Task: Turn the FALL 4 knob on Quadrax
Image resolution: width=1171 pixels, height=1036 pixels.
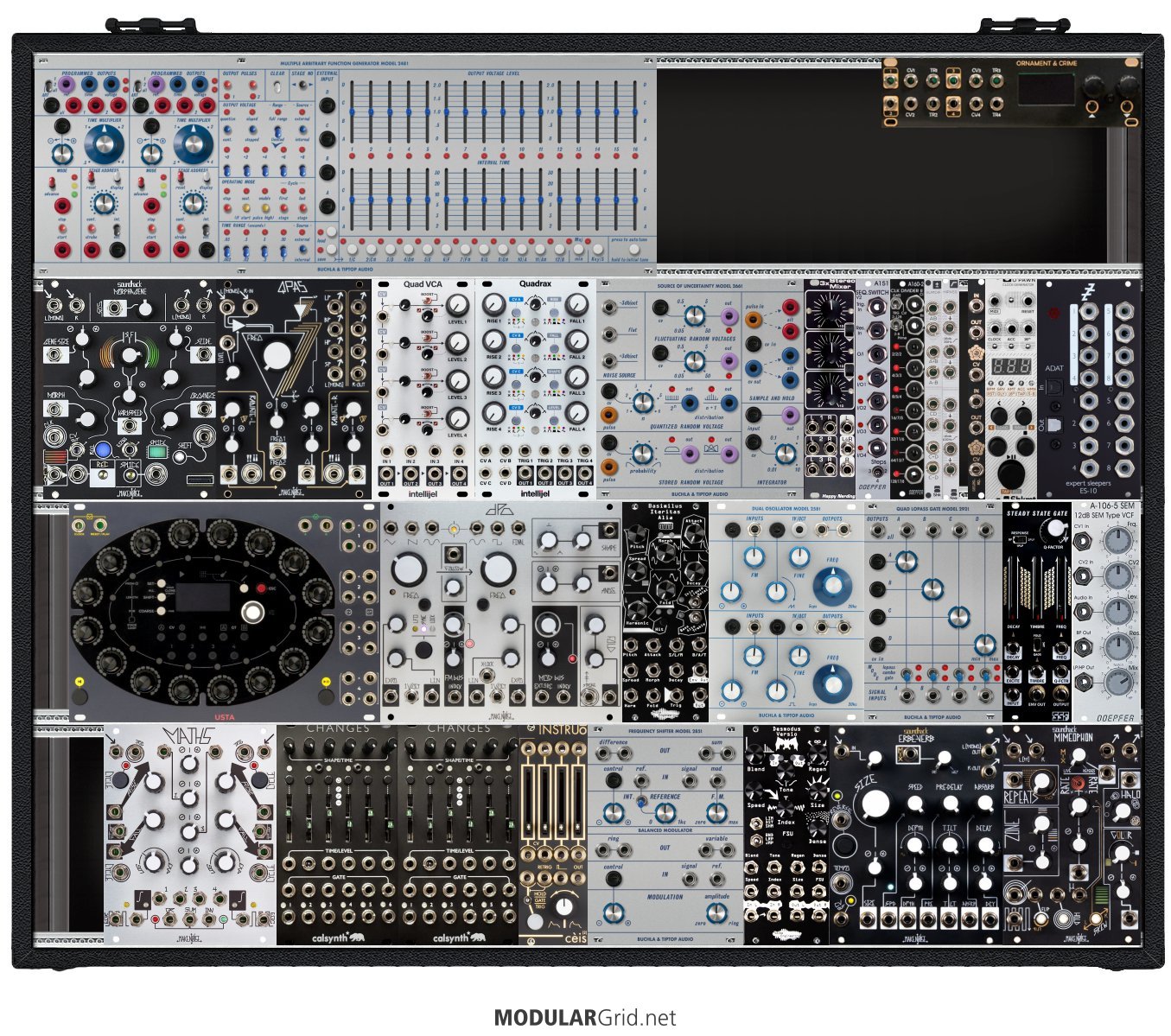Action: click(576, 412)
